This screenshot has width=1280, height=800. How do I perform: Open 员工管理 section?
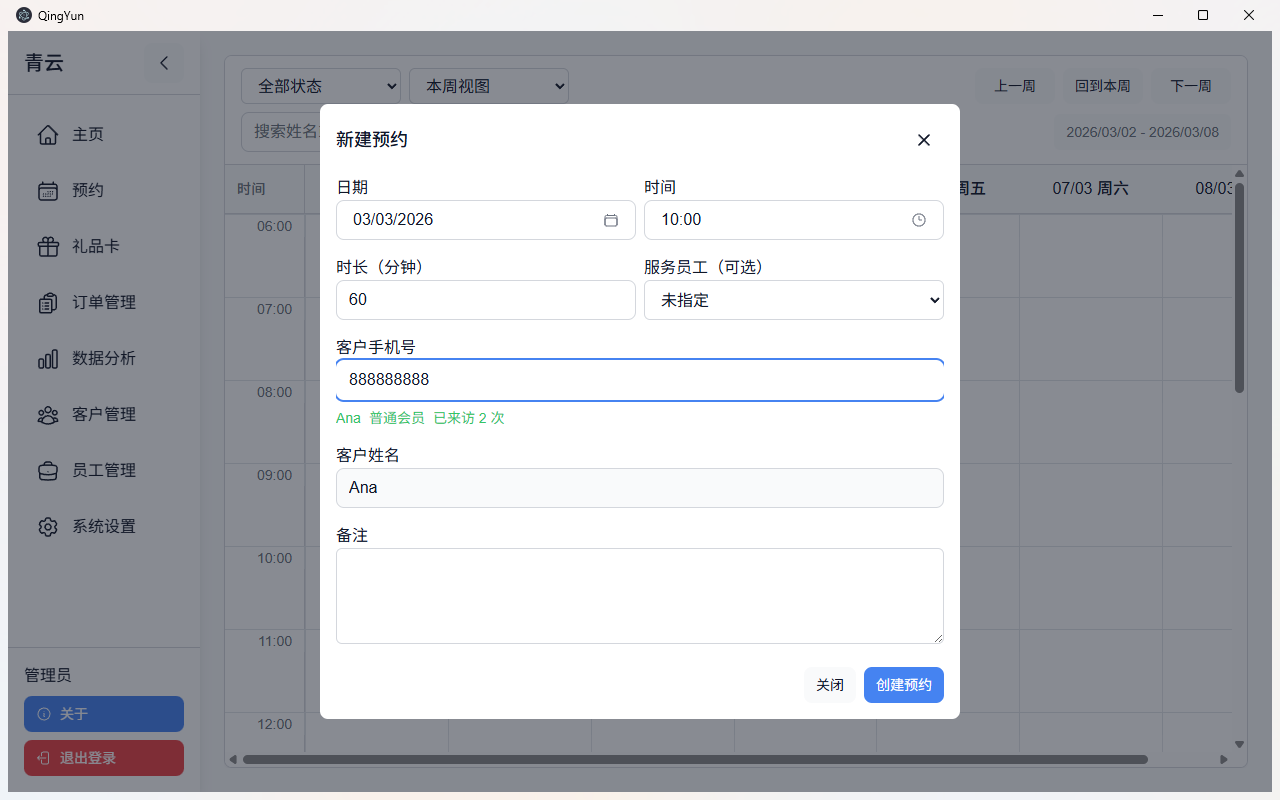click(x=104, y=470)
